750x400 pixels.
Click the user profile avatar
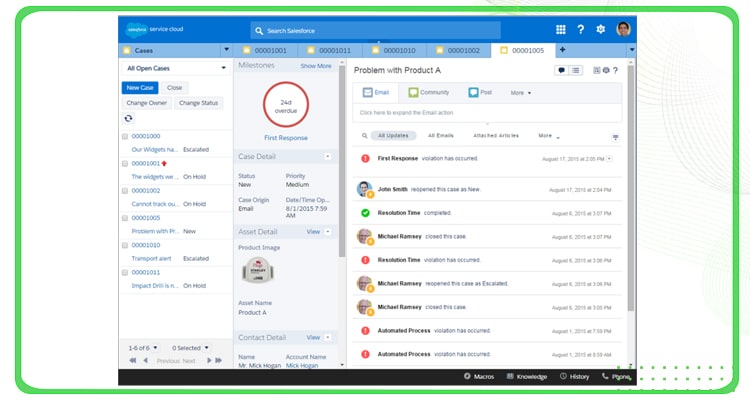623,29
